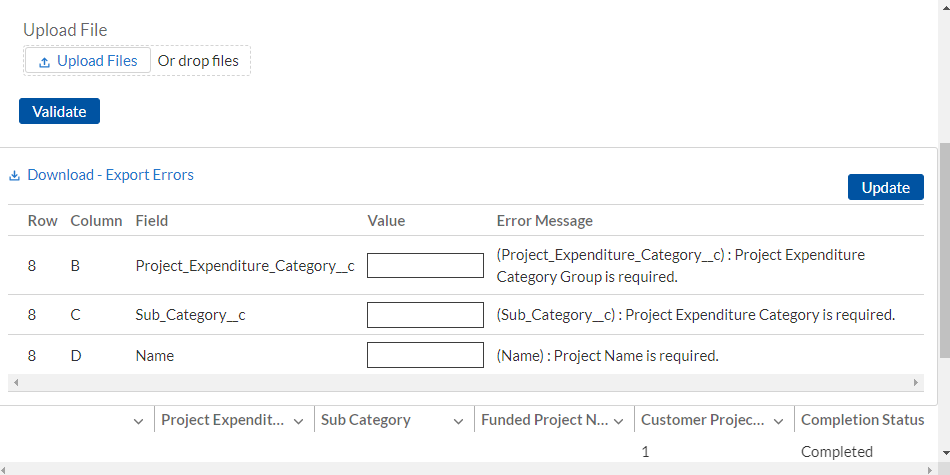Click the download icon beside Export Errors
The width and height of the screenshot is (950, 475).
point(15,176)
